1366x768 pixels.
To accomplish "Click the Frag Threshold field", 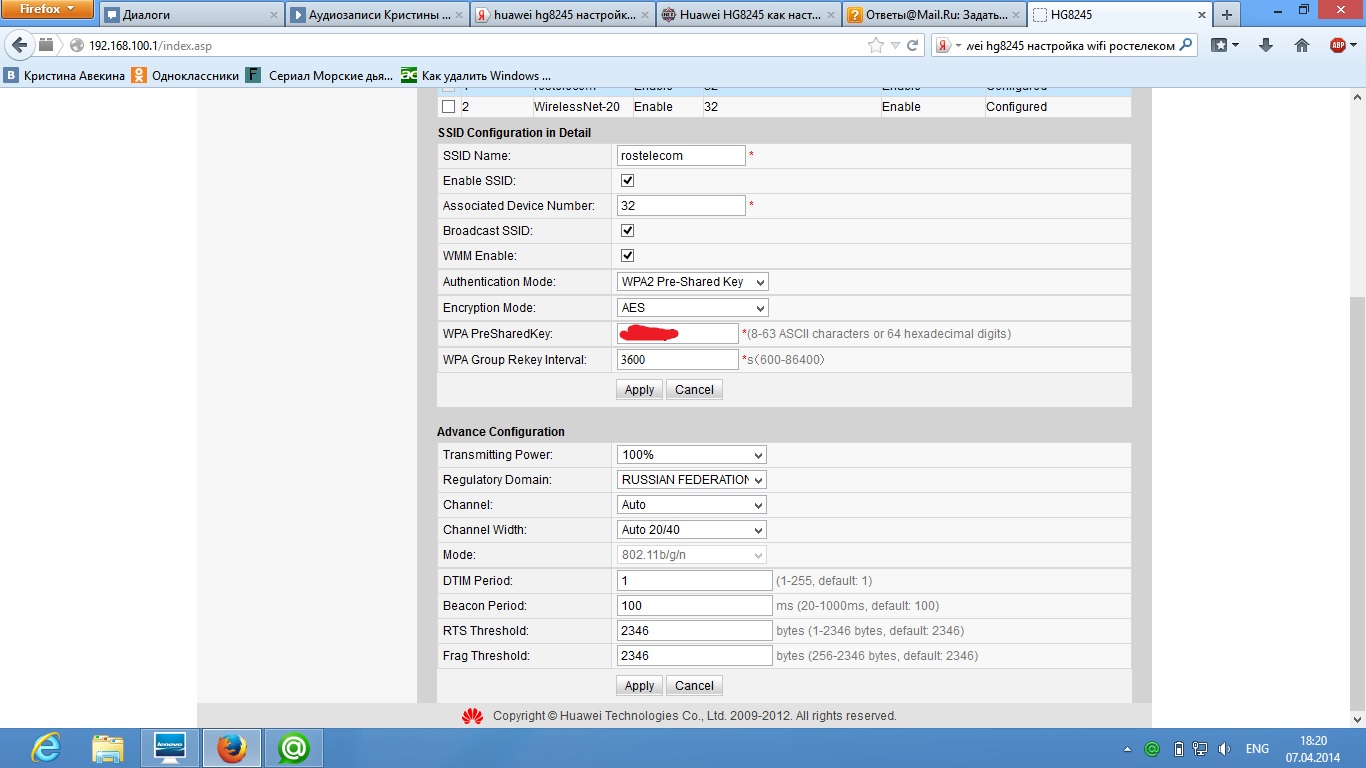I will (695, 656).
